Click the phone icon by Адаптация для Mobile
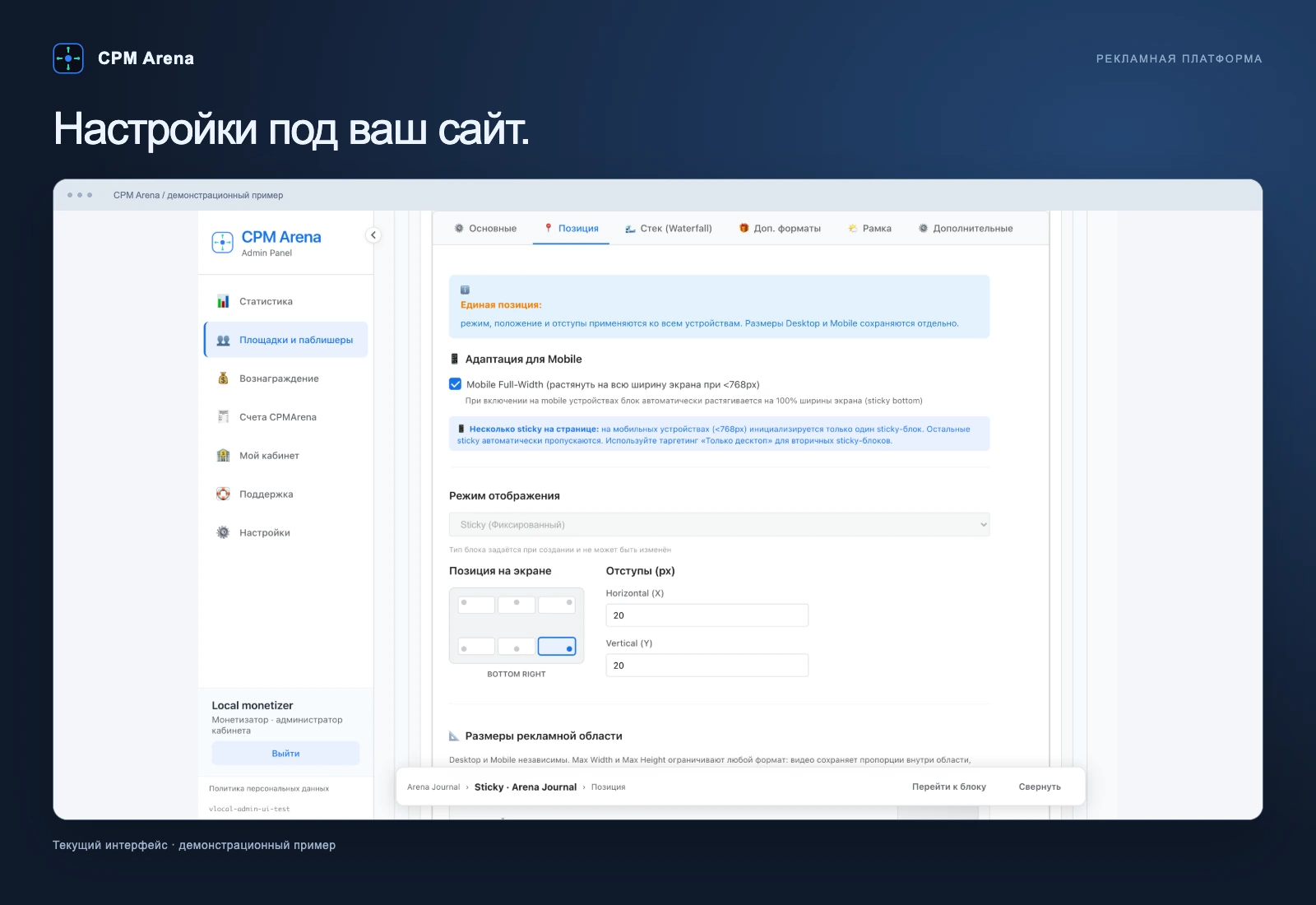This screenshot has height=905, width=1316. point(454,360)
